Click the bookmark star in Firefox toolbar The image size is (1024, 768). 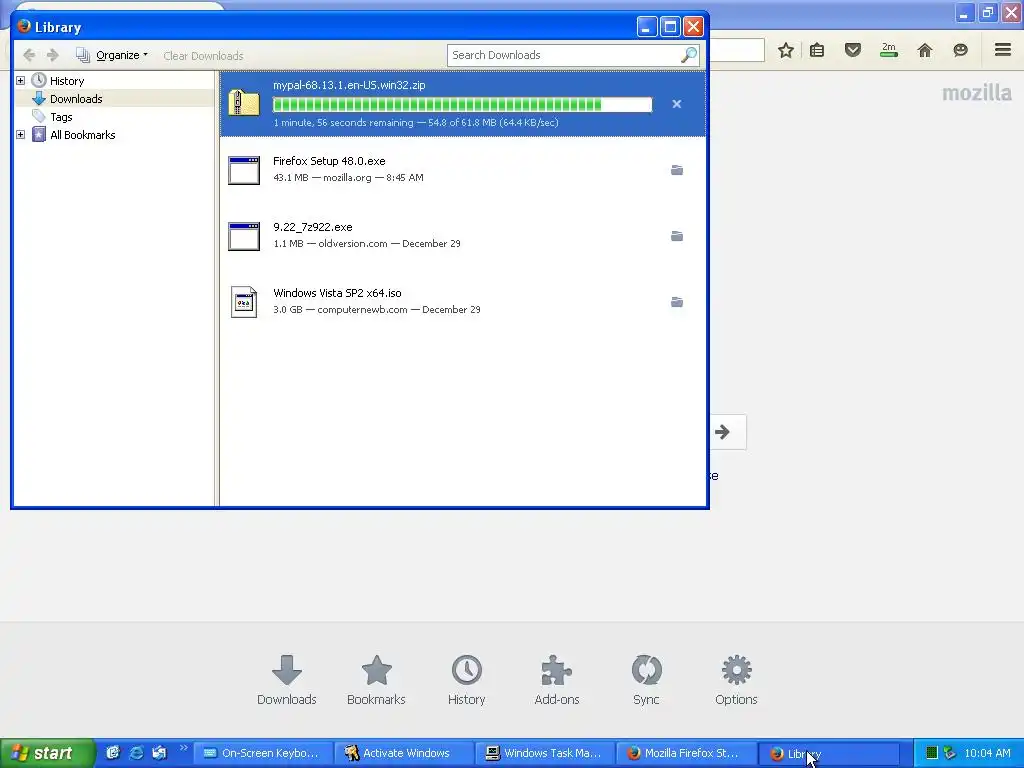786,50
